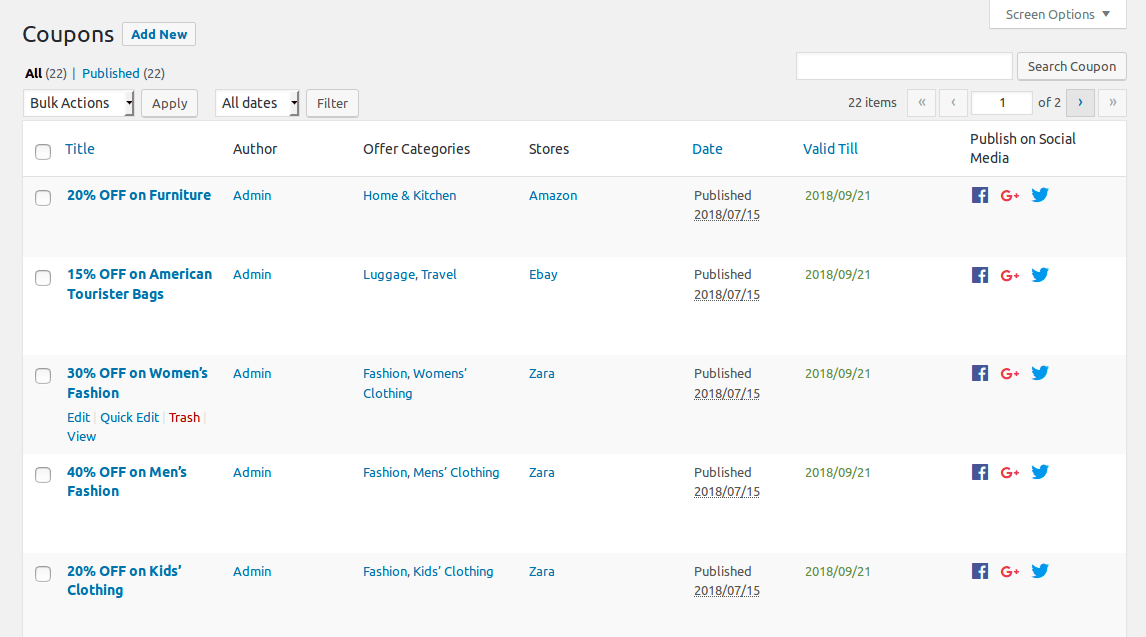Move Women's Fashion coupon to Trash

pos(184,417)
